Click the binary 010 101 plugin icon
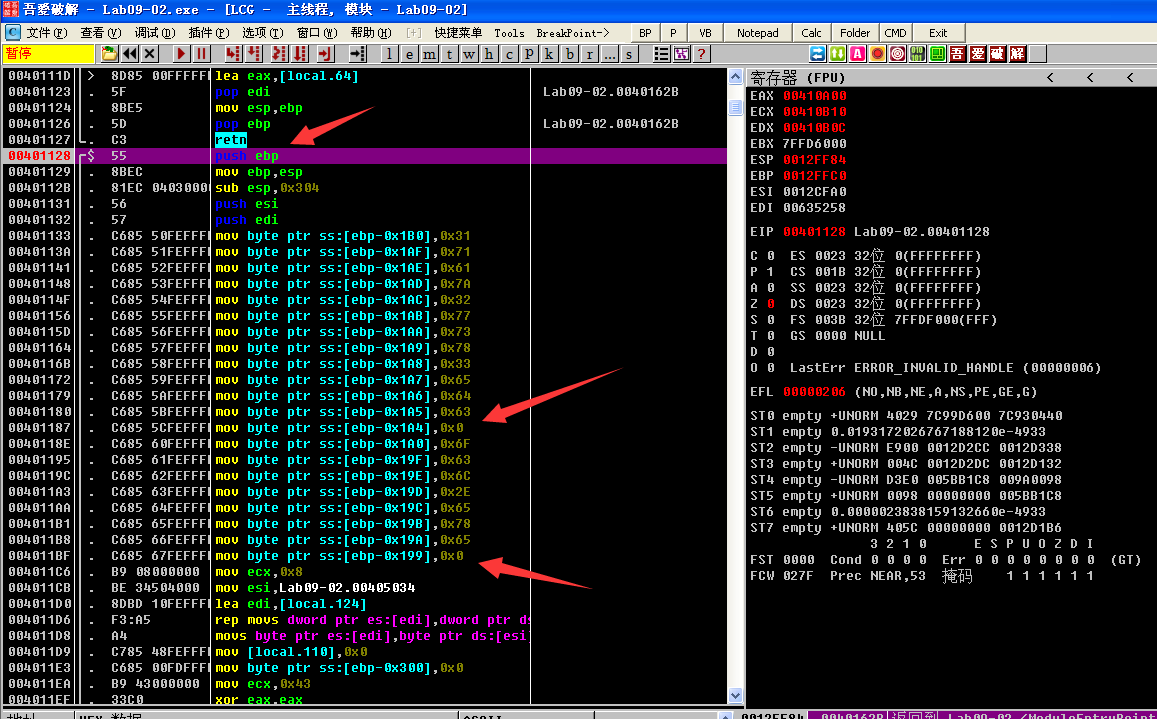The image size is (1157, 719). (917, 54)
